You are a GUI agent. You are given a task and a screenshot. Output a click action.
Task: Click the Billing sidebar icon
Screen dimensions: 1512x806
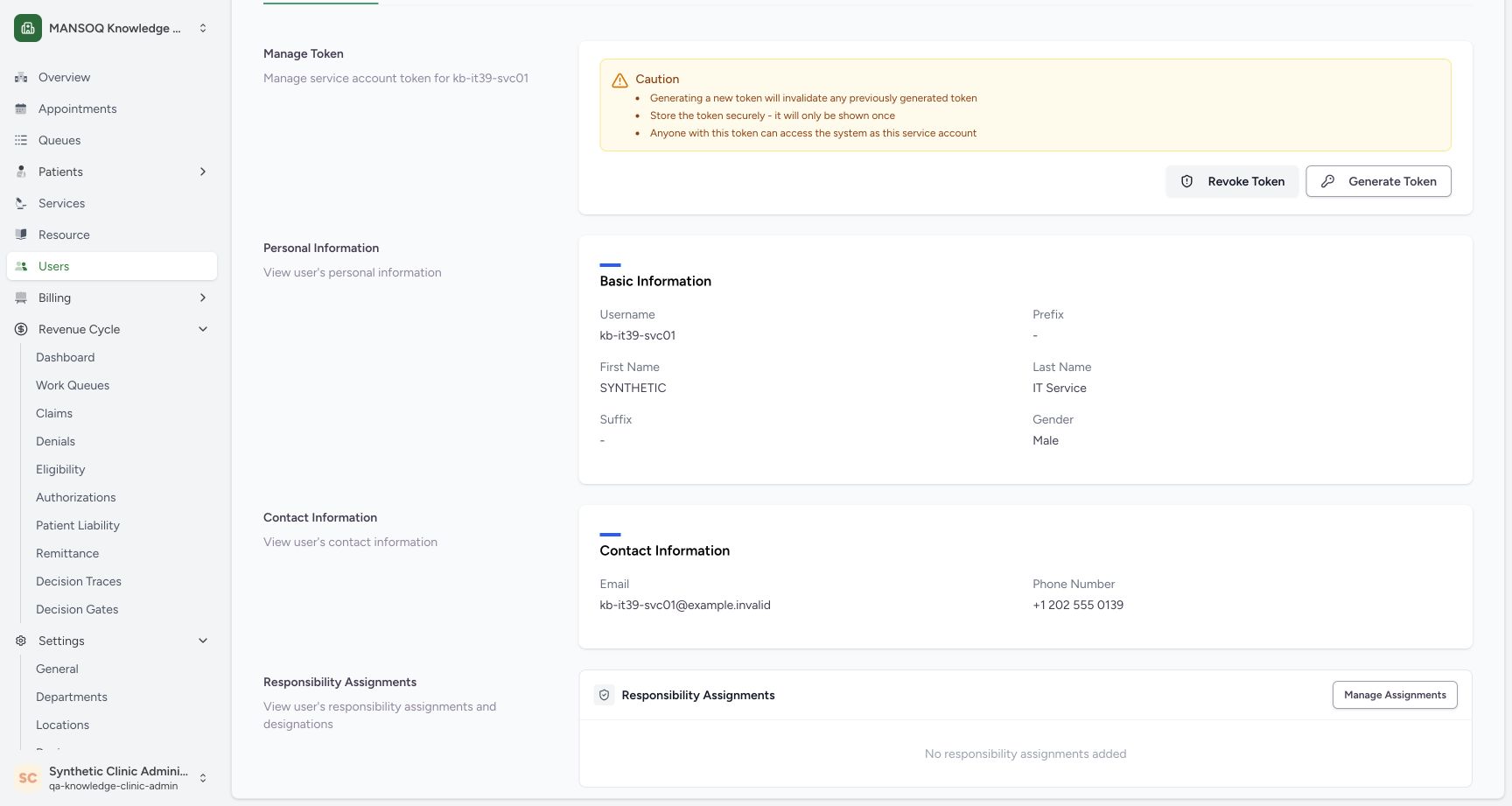(21, 298)
